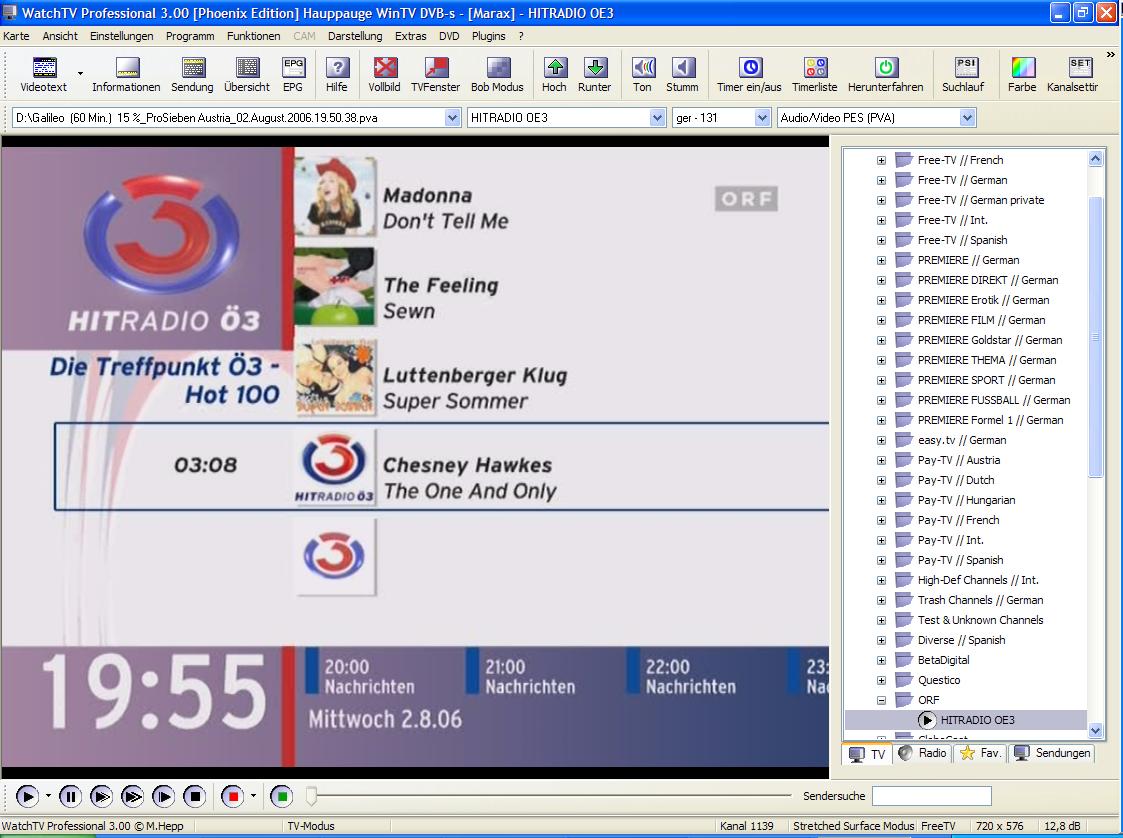Open the Ansicht menu
Image resolution: width=1123 pixels, height=838 pixels.
[60, 36]
